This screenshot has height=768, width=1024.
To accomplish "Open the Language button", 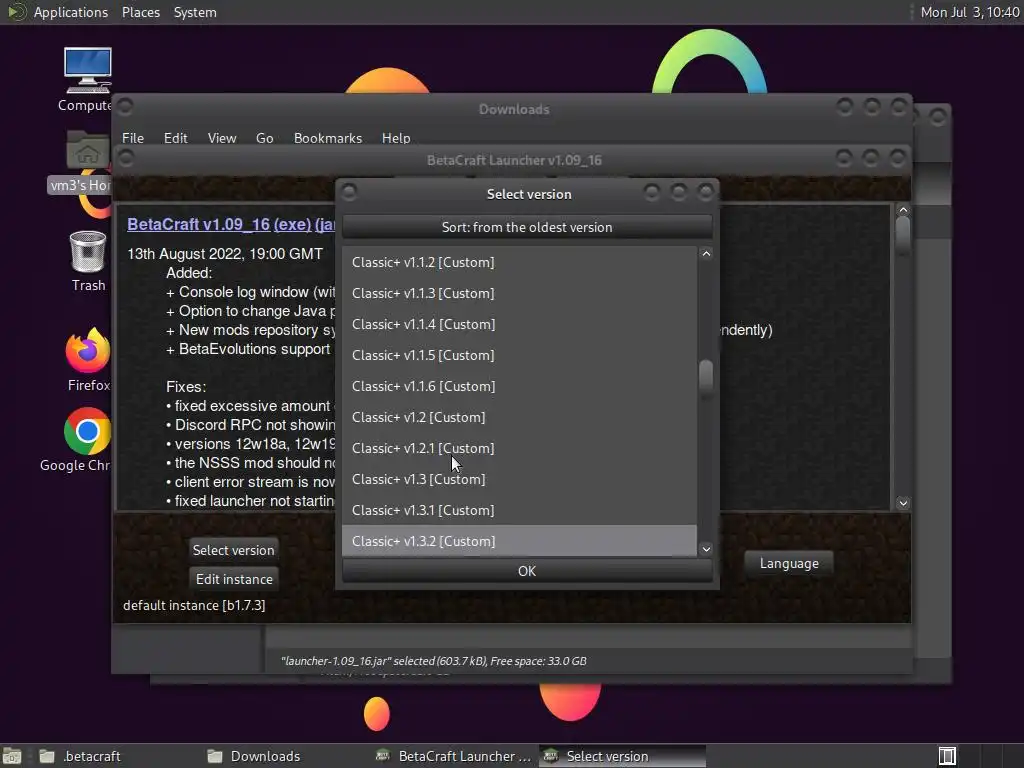I will (x=789, y=564).
